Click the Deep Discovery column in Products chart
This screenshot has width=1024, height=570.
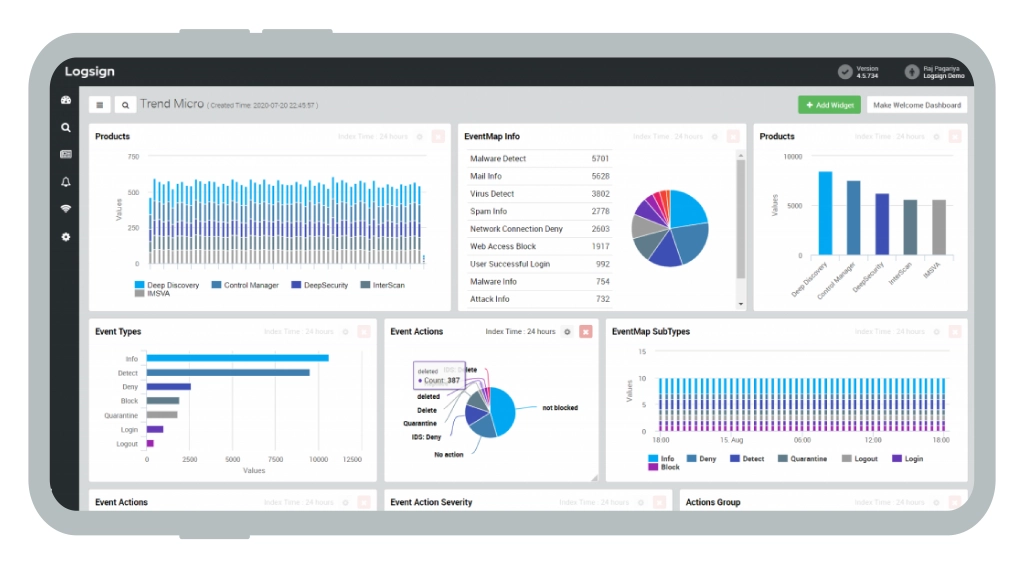[825, 213]
